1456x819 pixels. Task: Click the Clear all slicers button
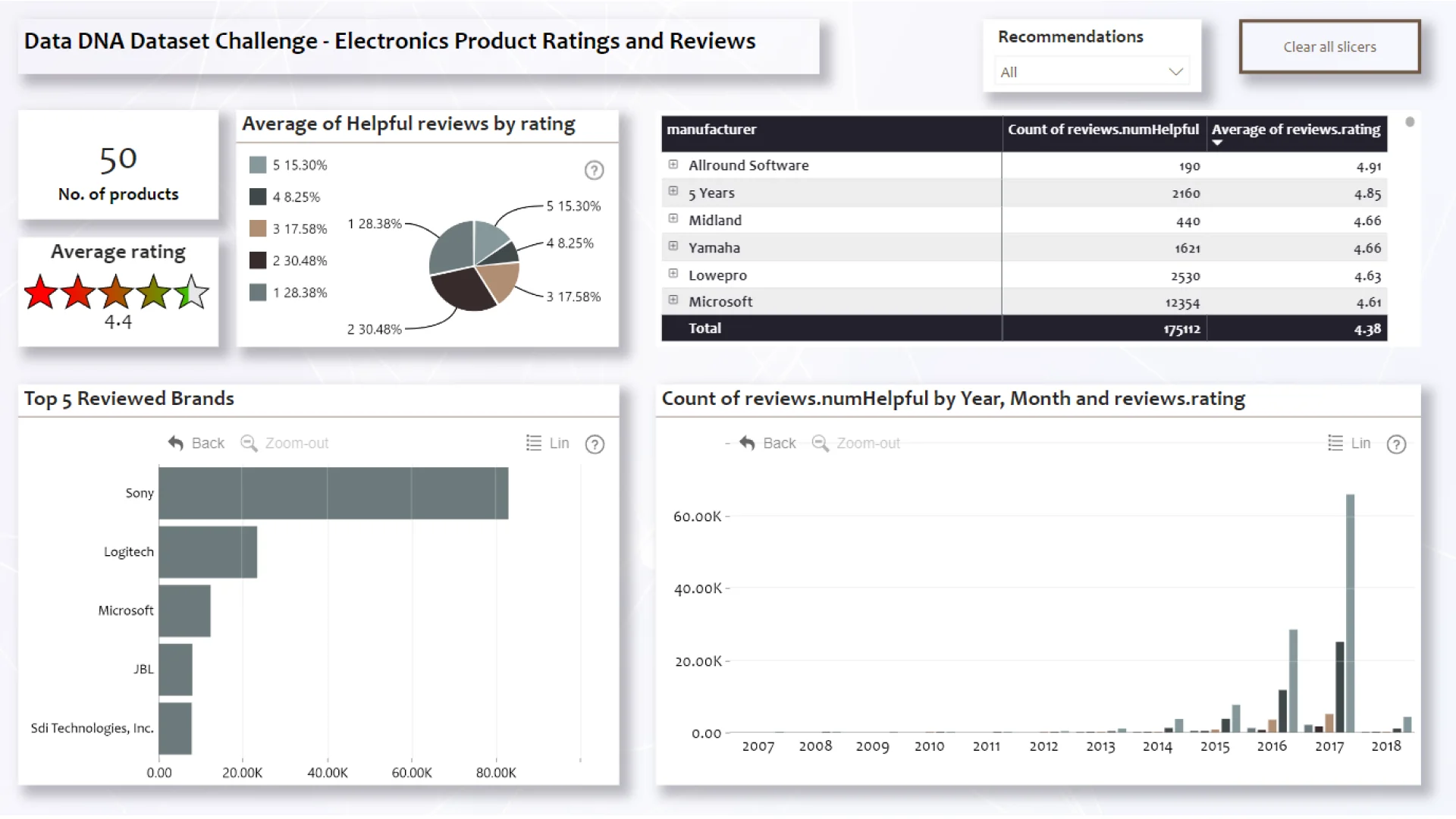(x=1329, y=47)
